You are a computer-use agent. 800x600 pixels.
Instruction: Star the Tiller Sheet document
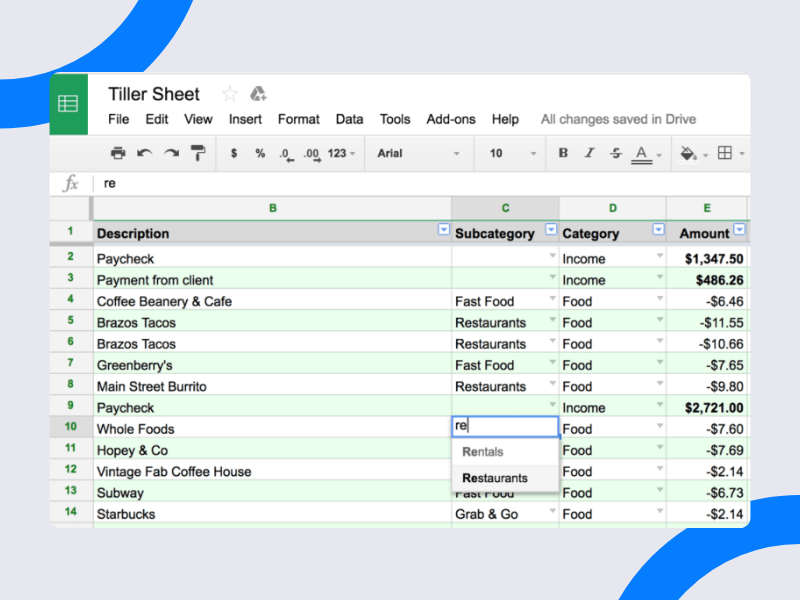point(230,94)
